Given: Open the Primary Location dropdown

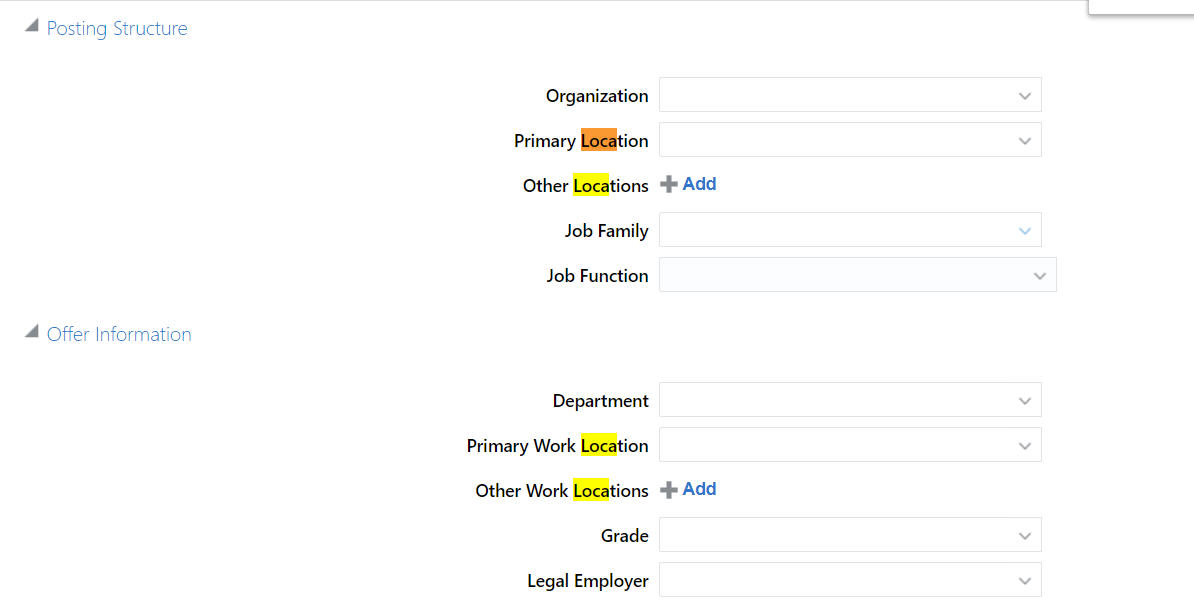Looking at the screenshot, I should 850,139.
